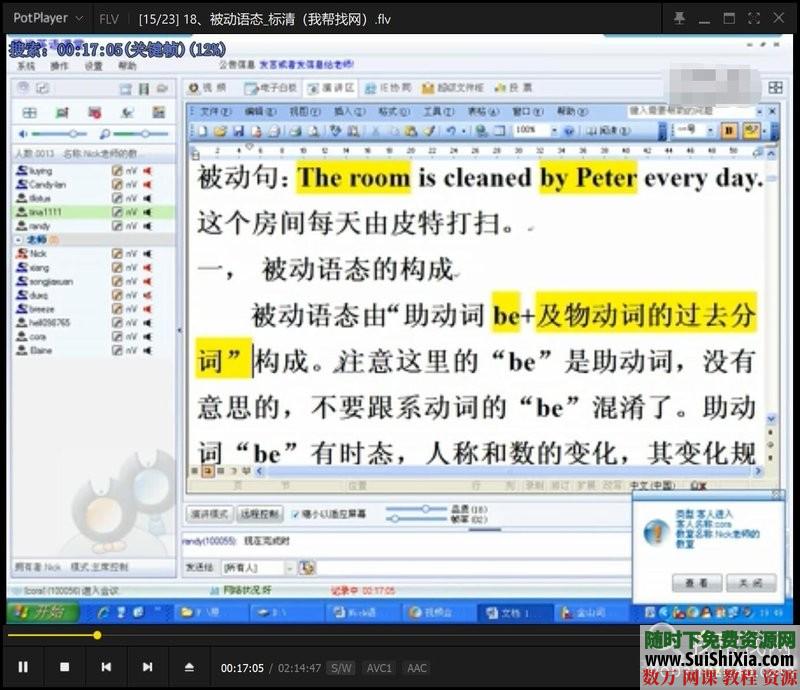Open the 设置 menu in the classroom app
This screenshot has height=690, width=800.
[93, 66]
